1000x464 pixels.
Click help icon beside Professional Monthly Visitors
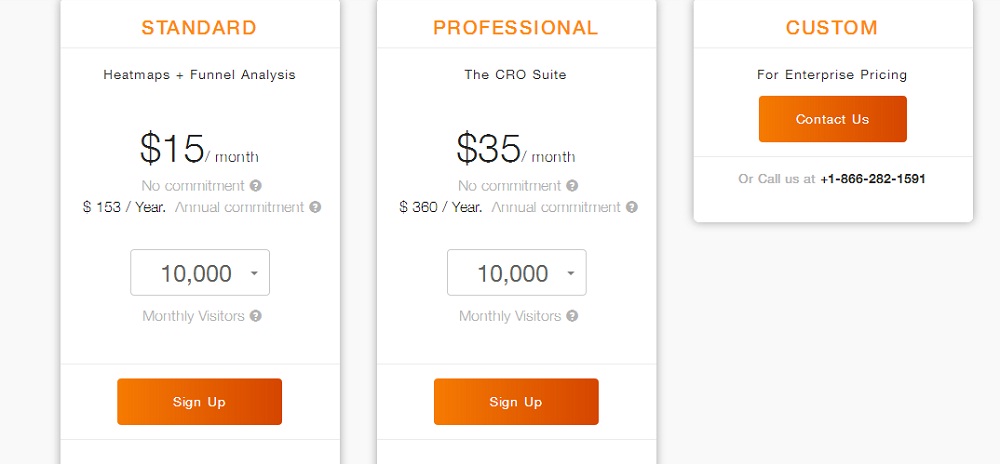pyautogui.click(x=572, y=316)
